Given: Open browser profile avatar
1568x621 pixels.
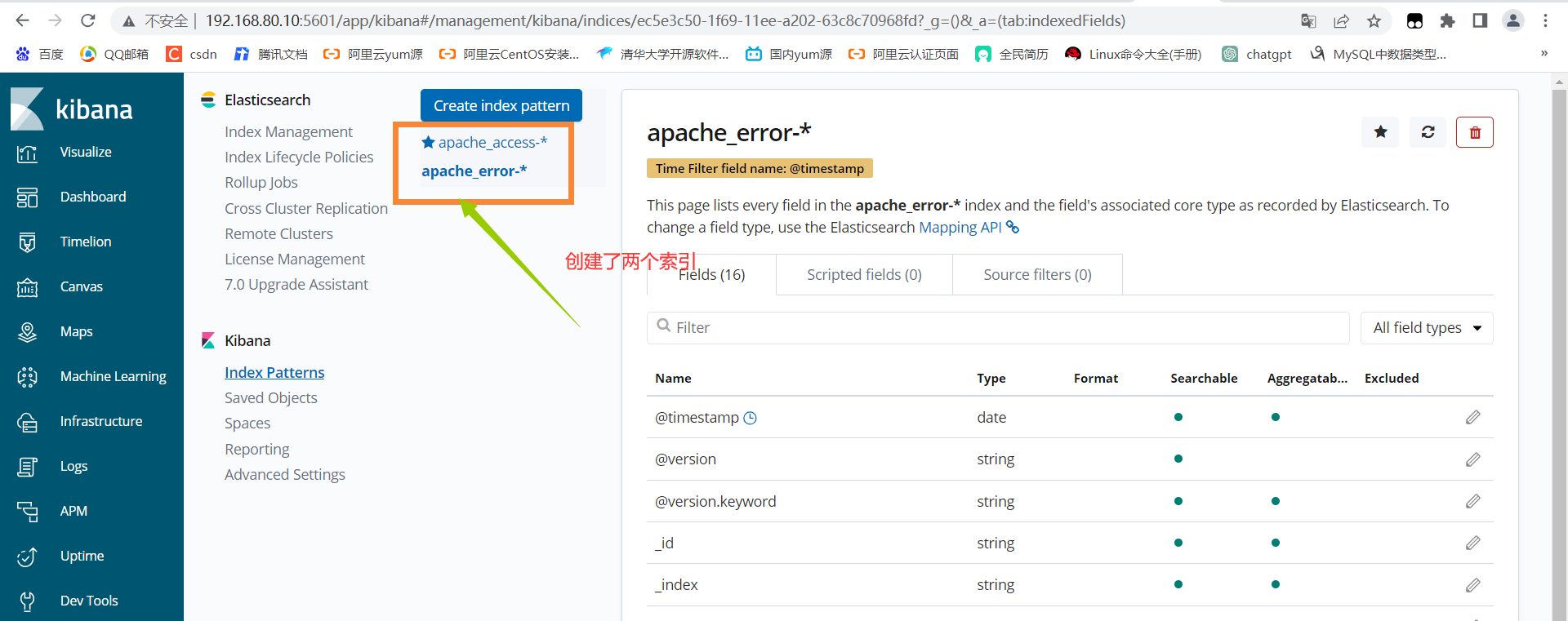Looking at the screenshot, I should click(1512, 21).
